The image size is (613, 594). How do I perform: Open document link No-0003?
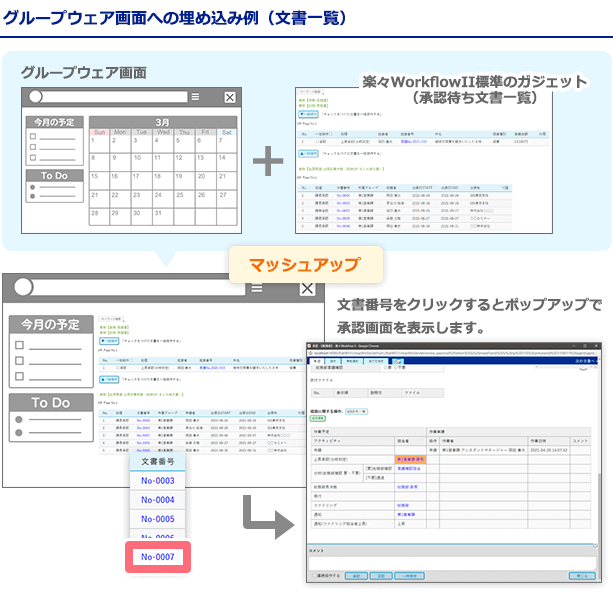[x=158, y=481]
